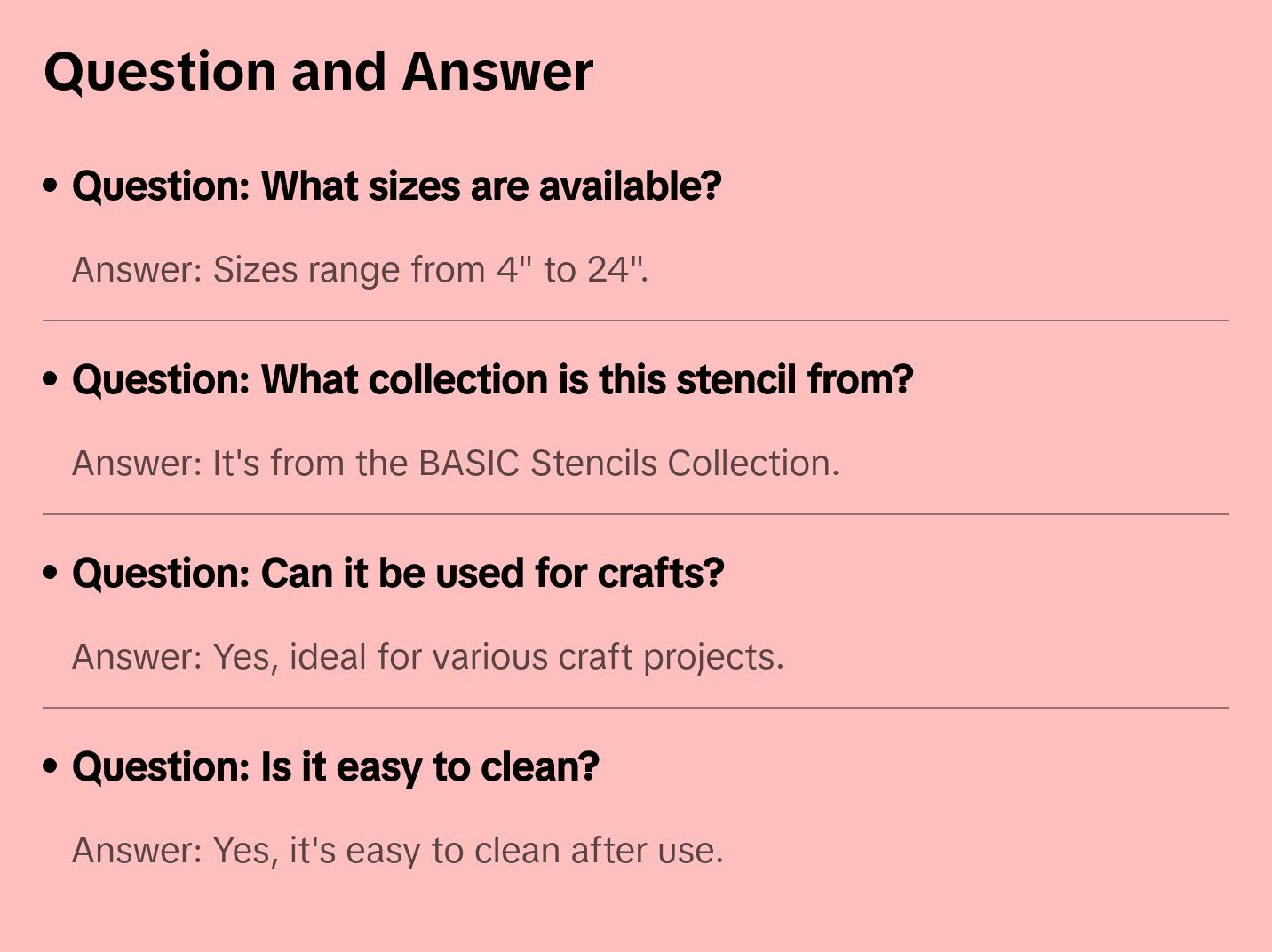Click the word "Answer" in the heading
This screenshot has width=1272, height=952.
click(x=497, y=71)
